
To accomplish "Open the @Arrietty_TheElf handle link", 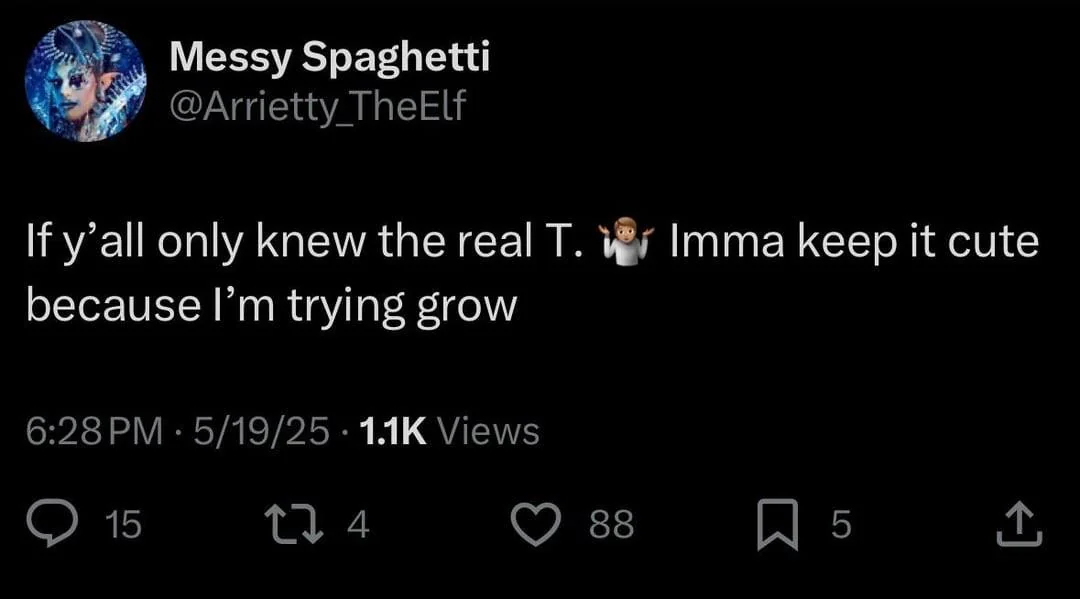I will tap(317, 104).
